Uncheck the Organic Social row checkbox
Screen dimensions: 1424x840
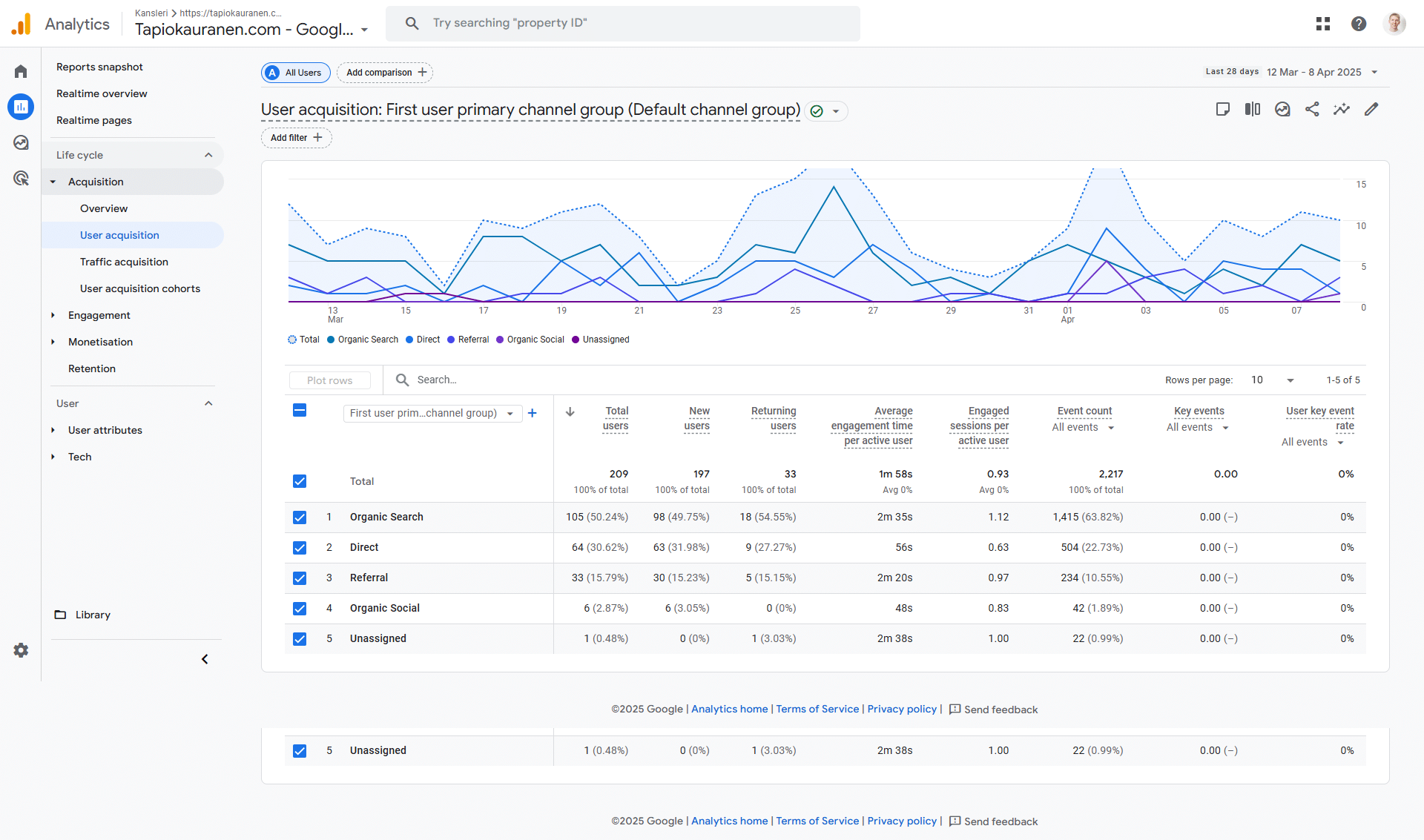(x=300, y=609)
